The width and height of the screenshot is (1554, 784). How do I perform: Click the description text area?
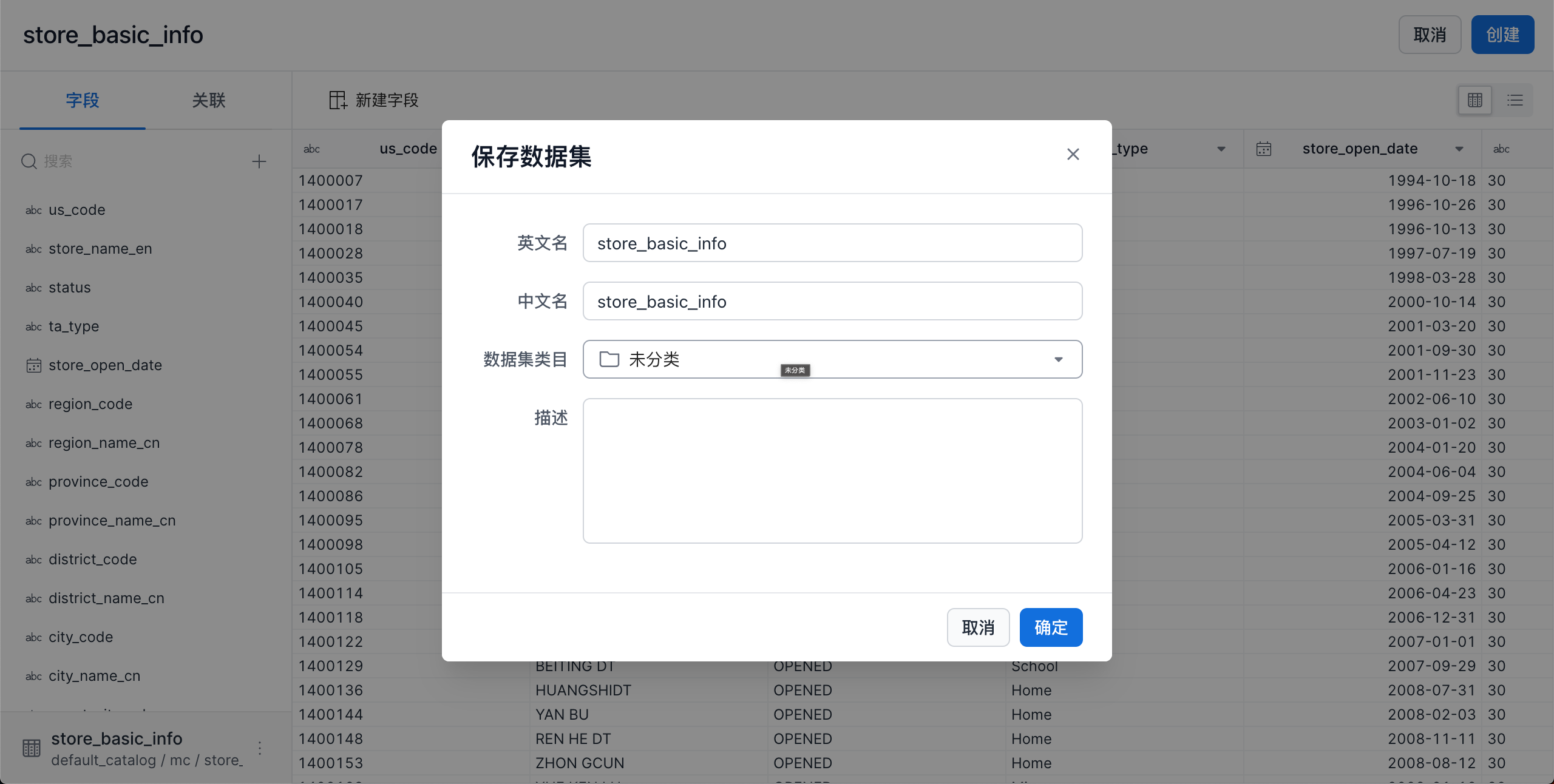(x=832, y=470)
